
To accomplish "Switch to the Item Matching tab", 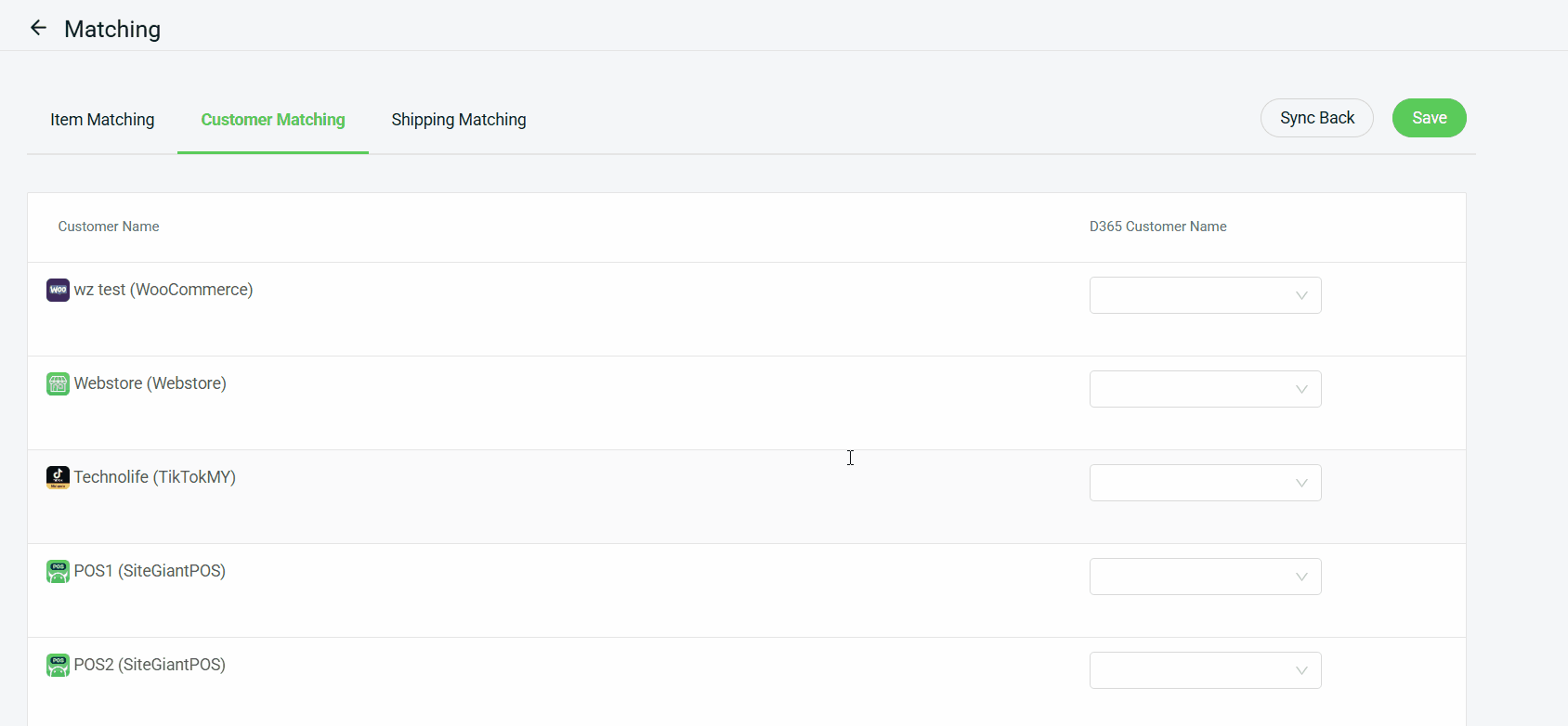I will (102, 120).
